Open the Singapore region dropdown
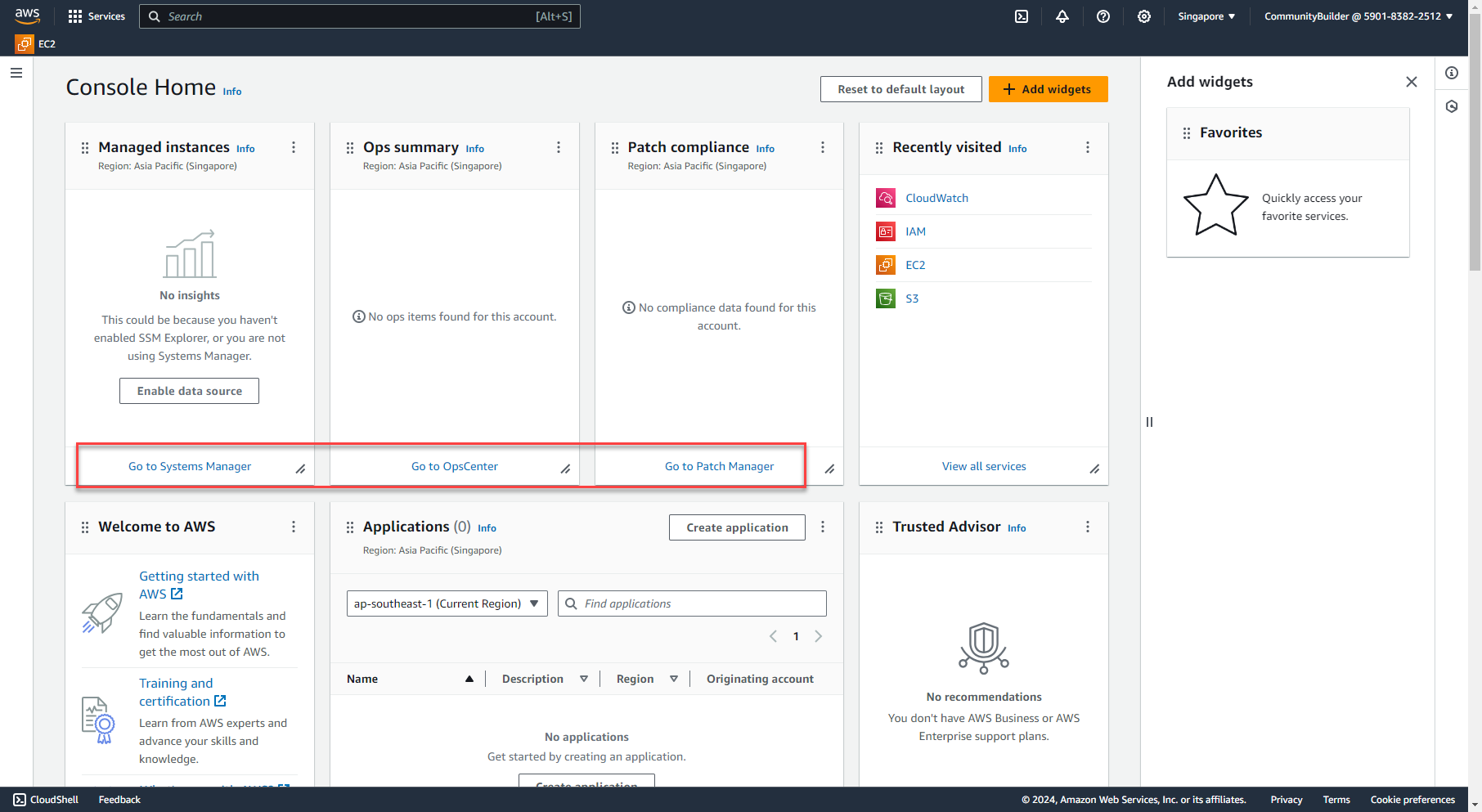The image size is (1482, 812). [1206, 16]
